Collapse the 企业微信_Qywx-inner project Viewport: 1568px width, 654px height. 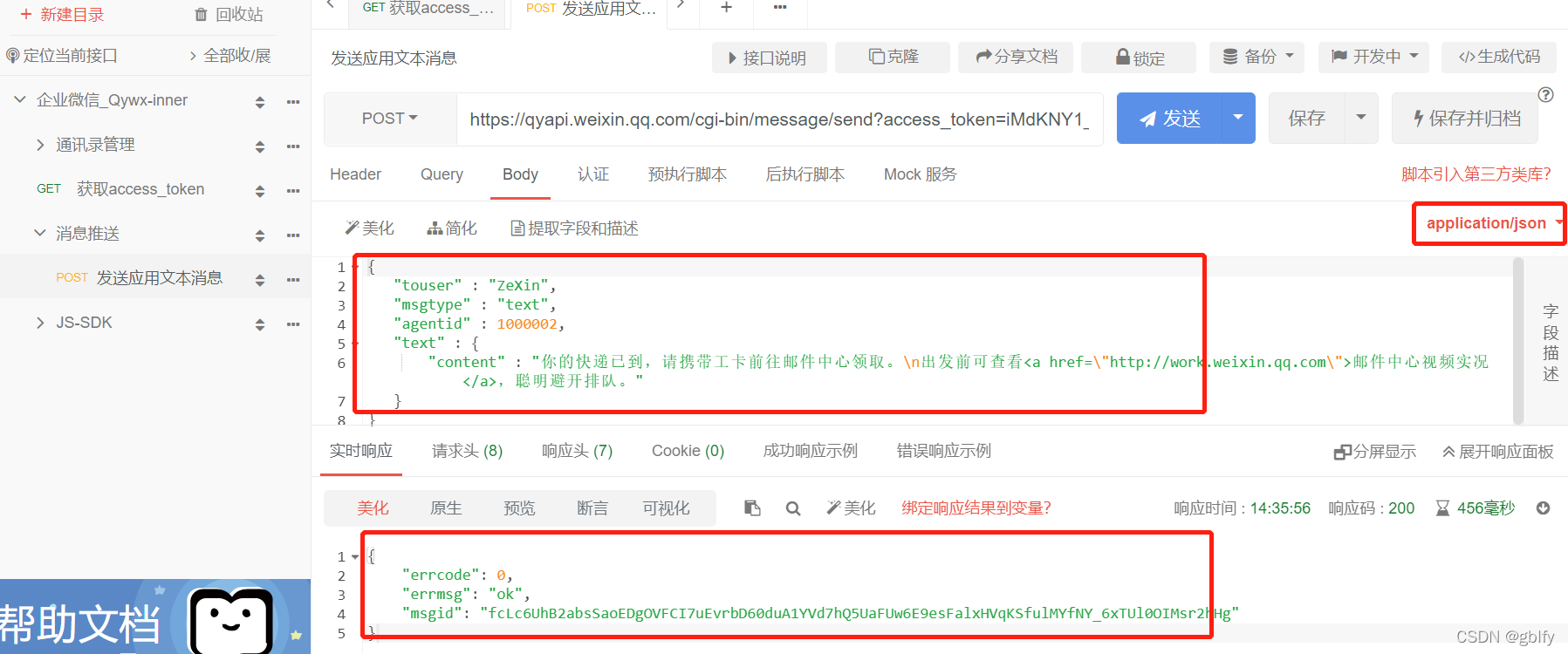pos(19,100)
